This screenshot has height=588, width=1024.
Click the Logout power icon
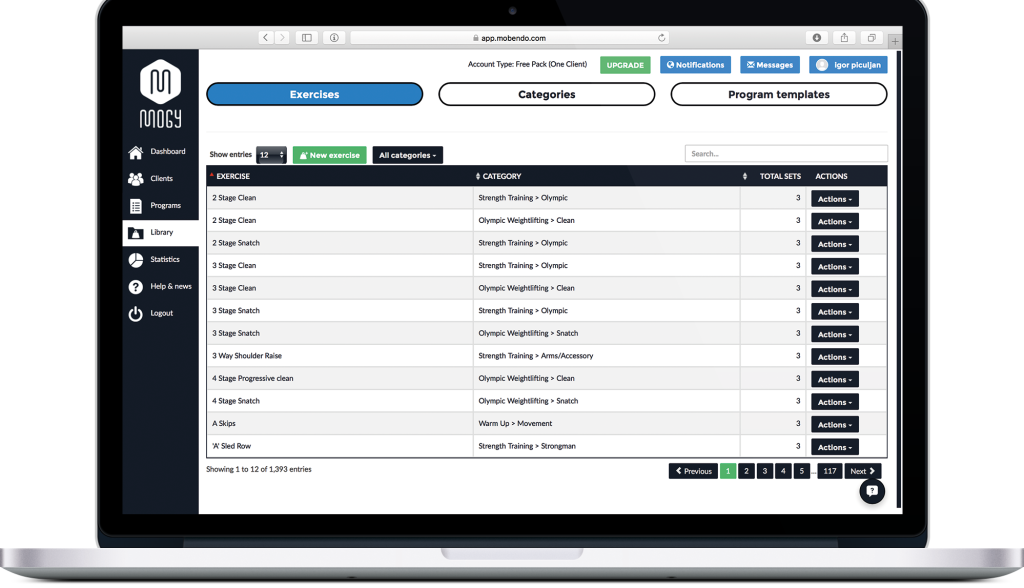(x=136, y=314)
